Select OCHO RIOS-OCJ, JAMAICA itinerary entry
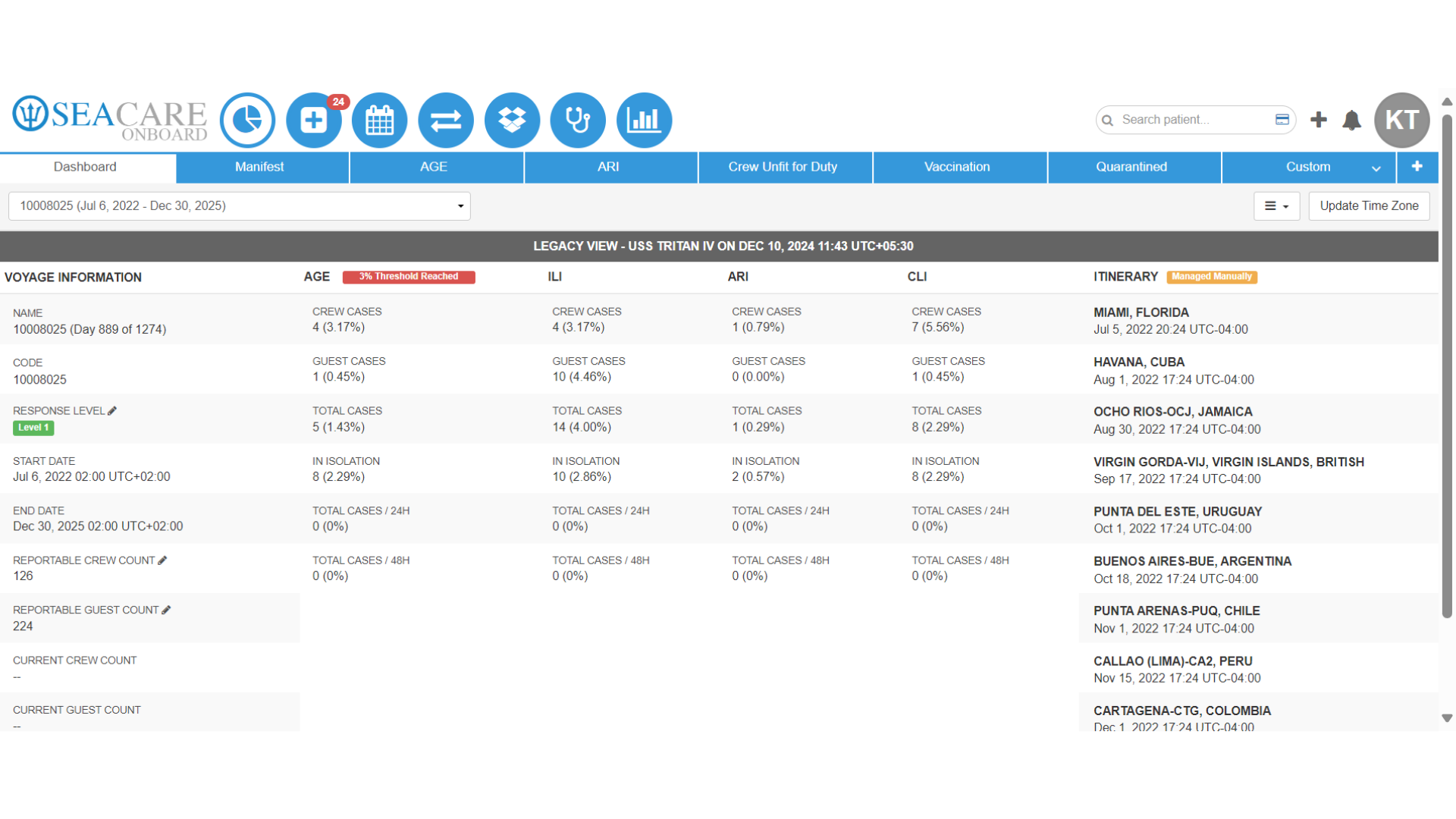 [1259, 419]
